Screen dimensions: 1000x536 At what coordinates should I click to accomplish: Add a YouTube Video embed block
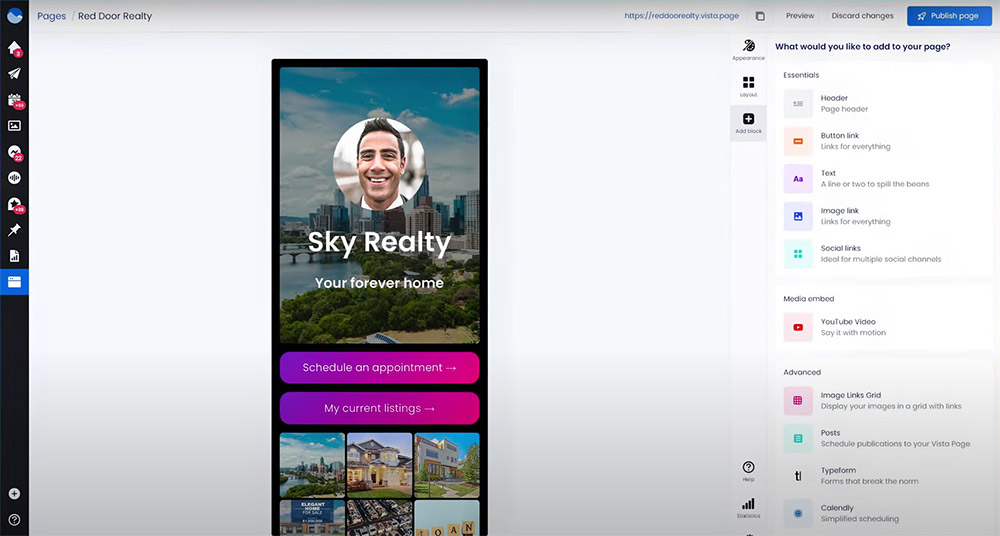(883, 327)
